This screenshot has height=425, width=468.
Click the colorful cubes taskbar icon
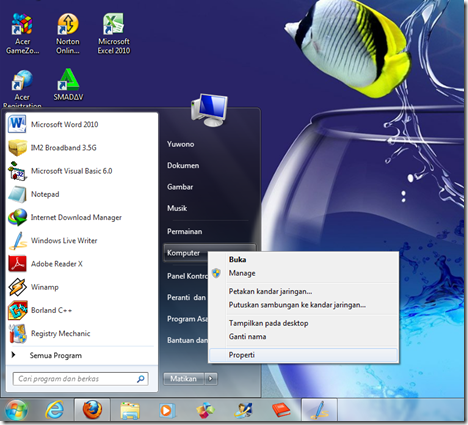(x=205, y=410)
